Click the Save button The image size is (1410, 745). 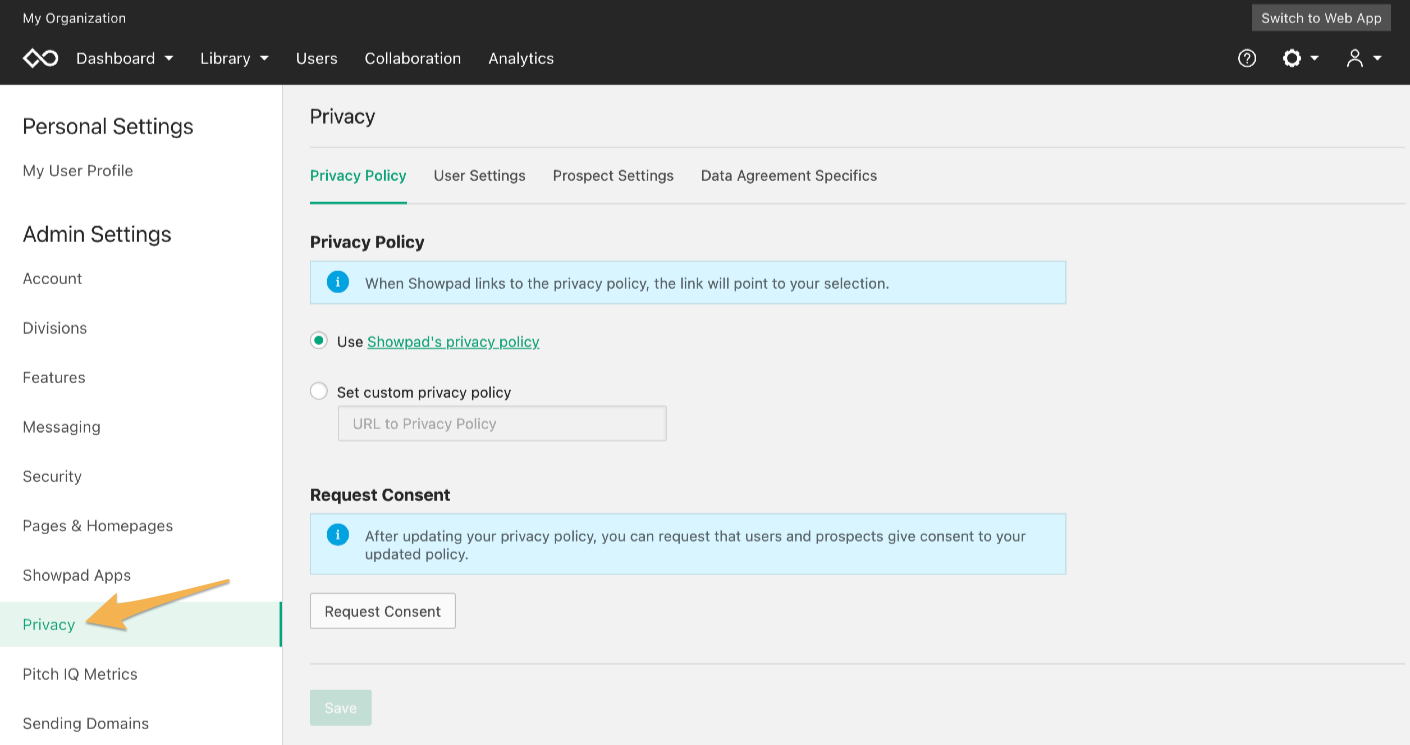click(x=341, y=707)
